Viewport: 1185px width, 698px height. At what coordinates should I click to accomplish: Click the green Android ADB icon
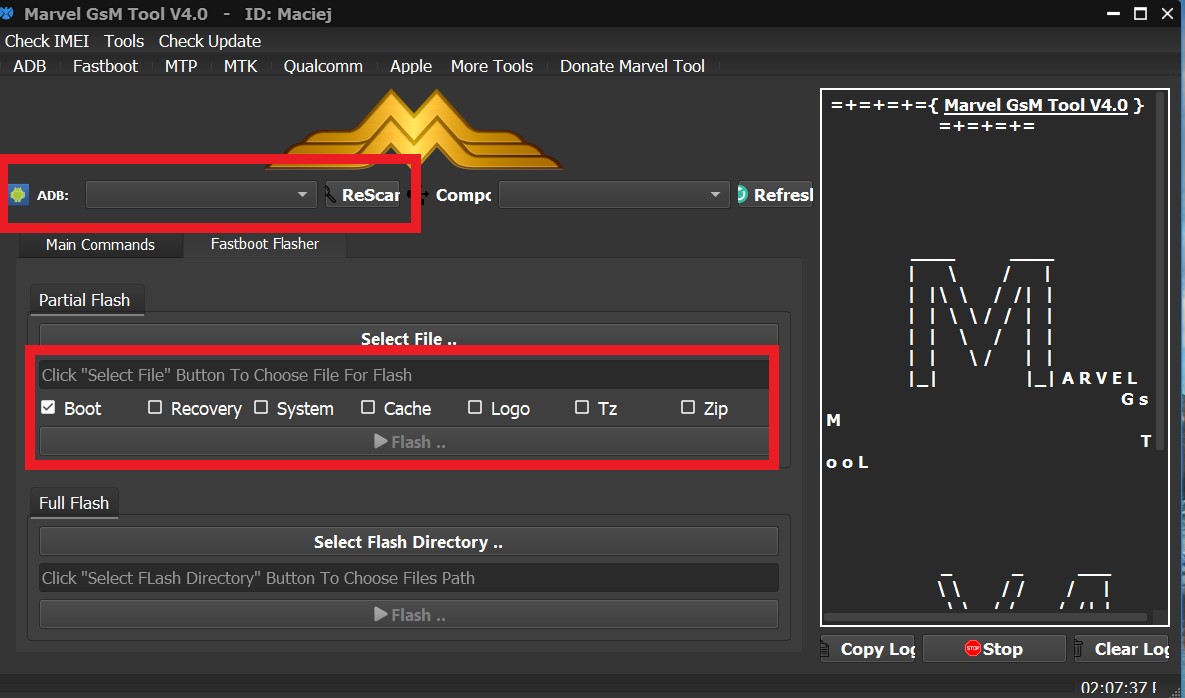coord(18,195)
